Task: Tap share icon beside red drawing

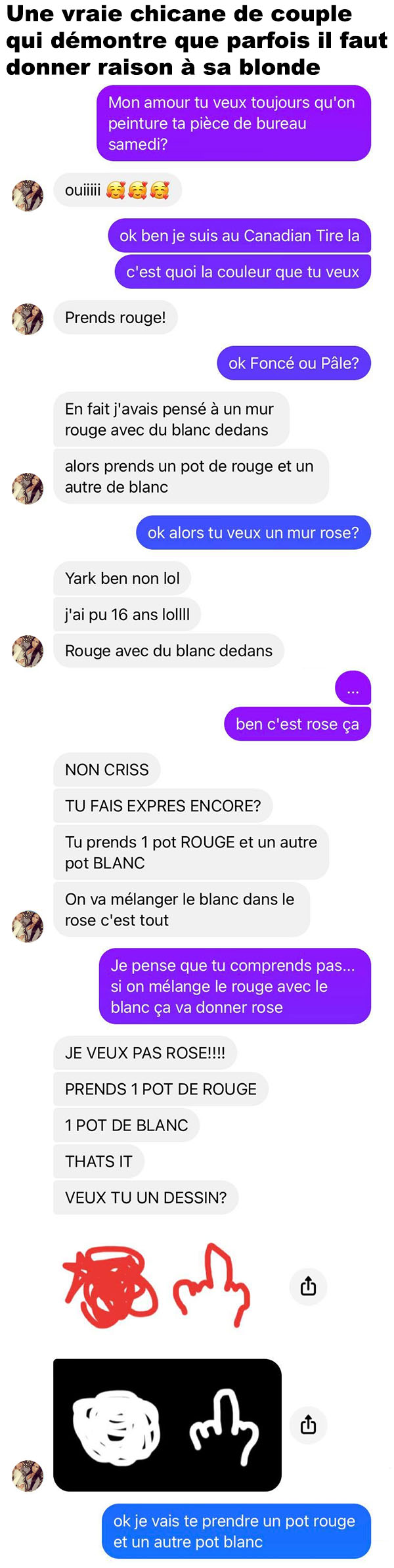Action: (x=308, y=1286)
